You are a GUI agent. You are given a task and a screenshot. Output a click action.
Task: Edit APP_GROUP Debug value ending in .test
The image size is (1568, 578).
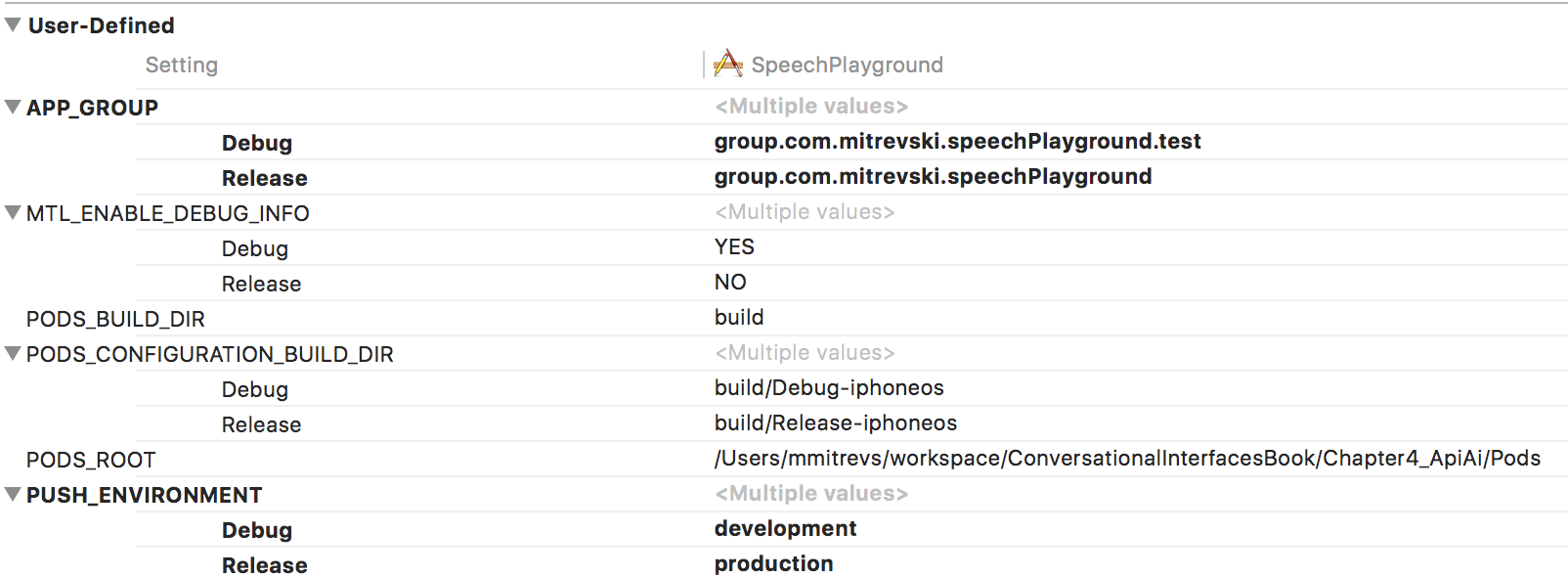957,142
